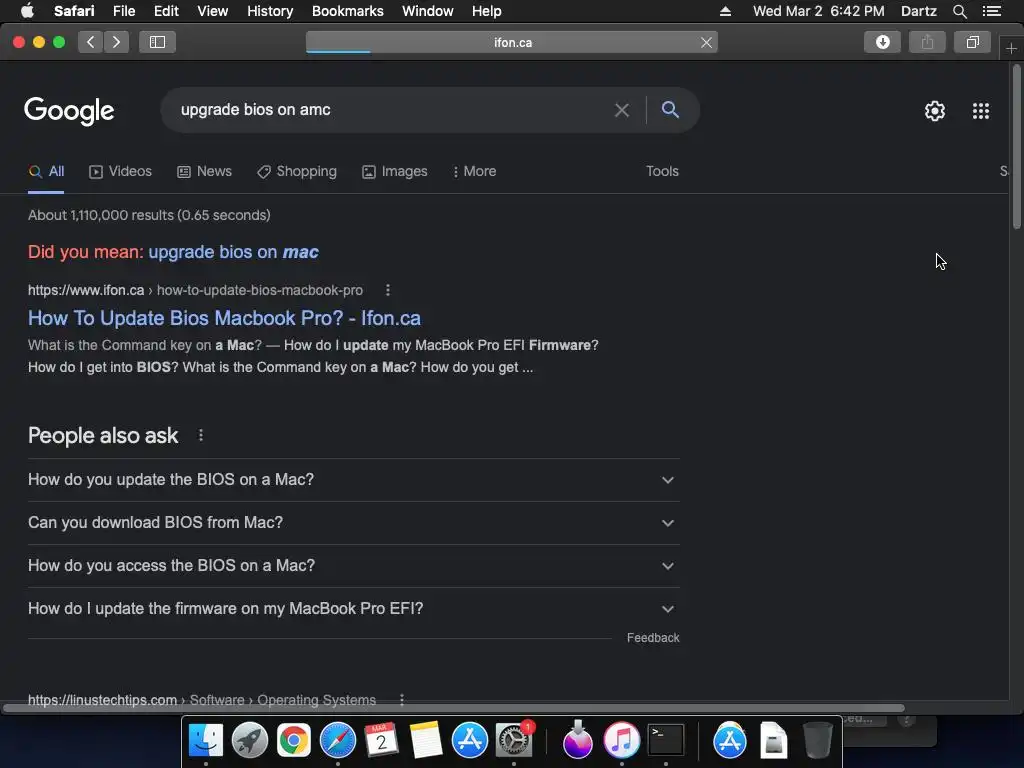
Task: Open iTunes music icon in Dock
Action: pyautogui.click(x=621, y=741)
